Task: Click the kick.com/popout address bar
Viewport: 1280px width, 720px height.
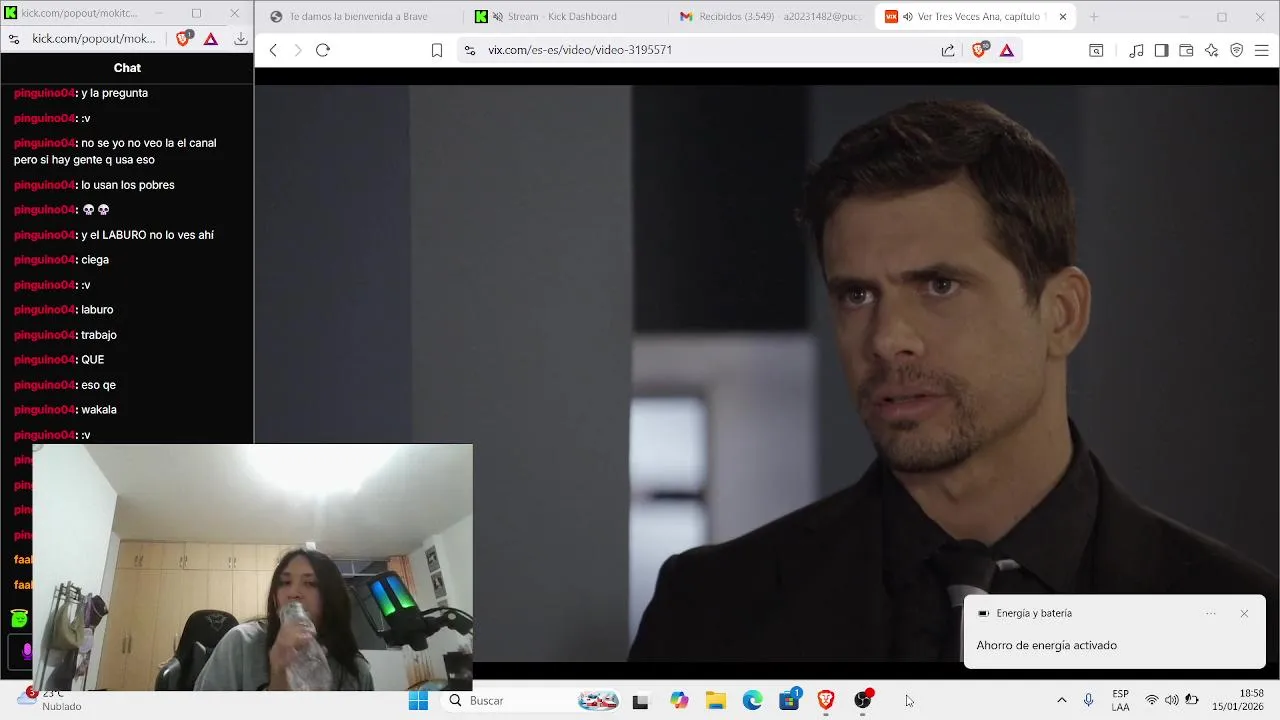Action: coord(94,39)
